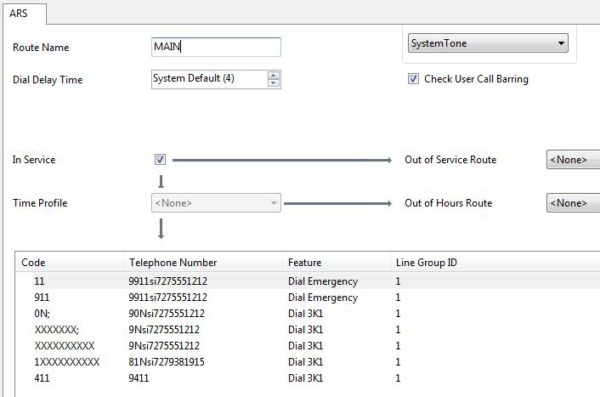Increase Dial Delay Time with up arrow
The height and width of the screenshot is (397, 600).
click(x=273, y=75)
